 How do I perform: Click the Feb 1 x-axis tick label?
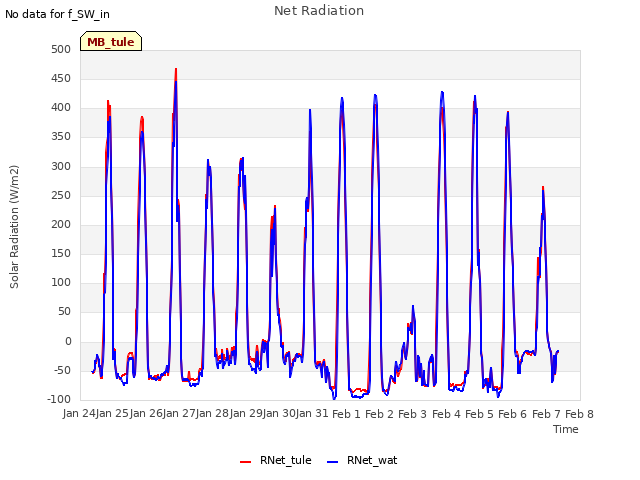[x=346, y=414]
